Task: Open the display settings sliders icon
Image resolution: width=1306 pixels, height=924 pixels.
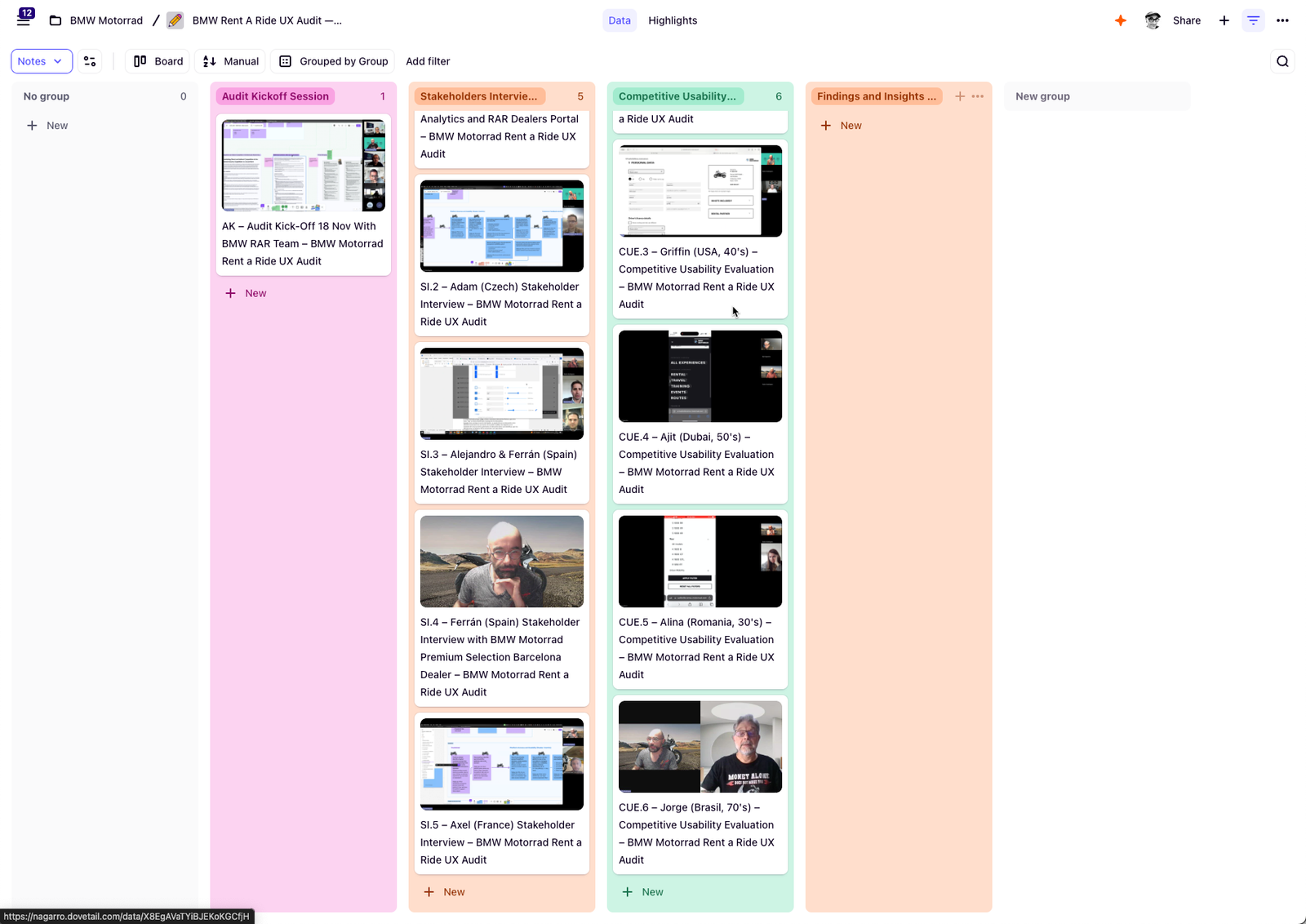Action: (x=90, y=61)
